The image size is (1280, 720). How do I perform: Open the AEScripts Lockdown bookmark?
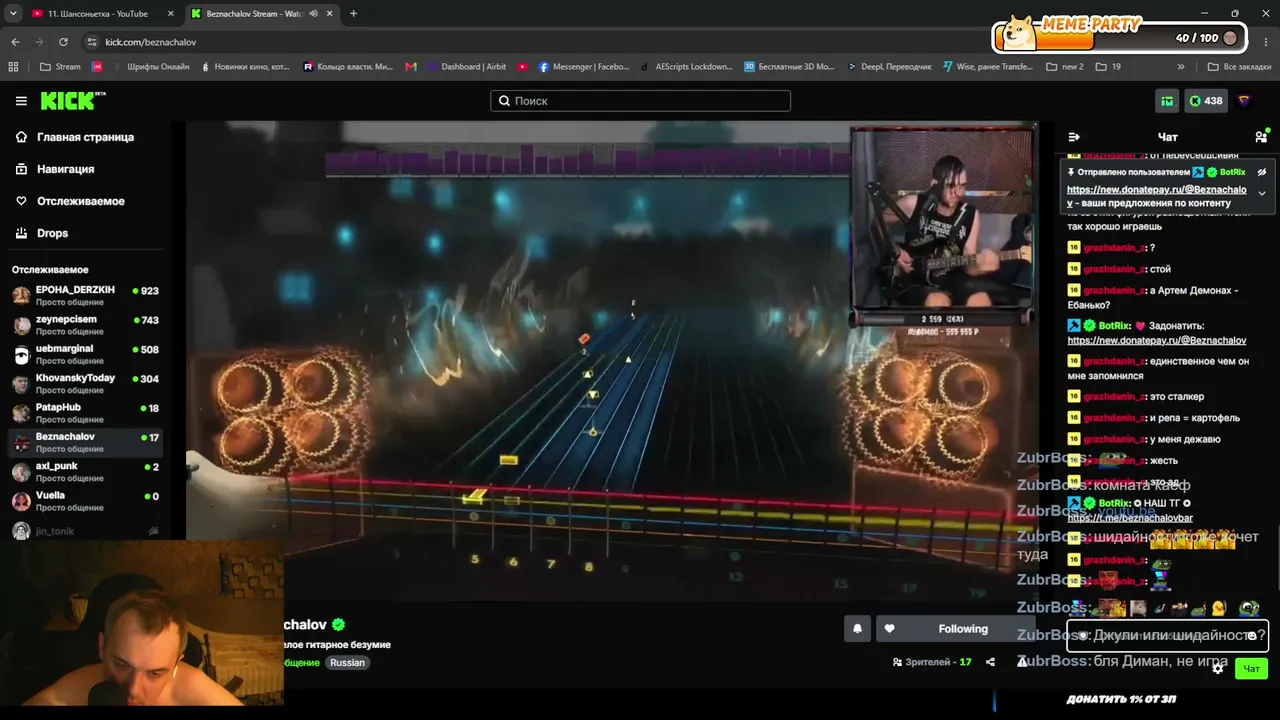(686, 67)
